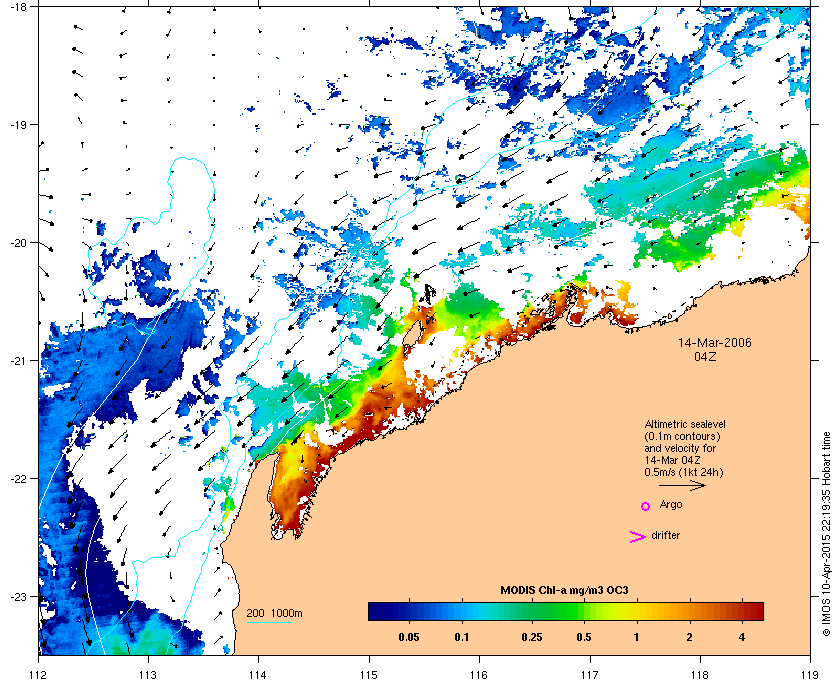Click the cyan bathymetry legend line

click(x=268, y=623)
